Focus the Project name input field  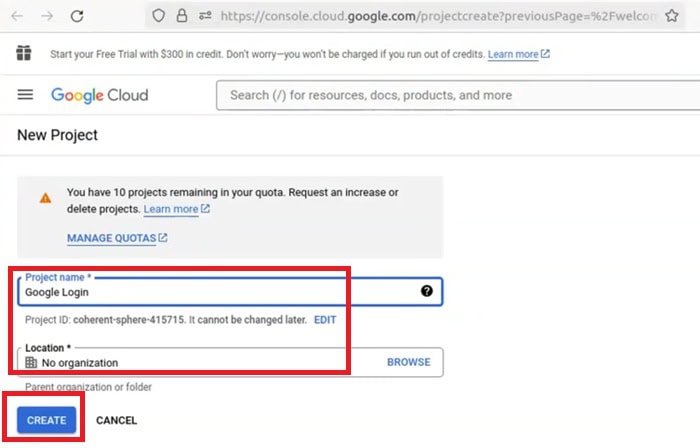(230, 292)
